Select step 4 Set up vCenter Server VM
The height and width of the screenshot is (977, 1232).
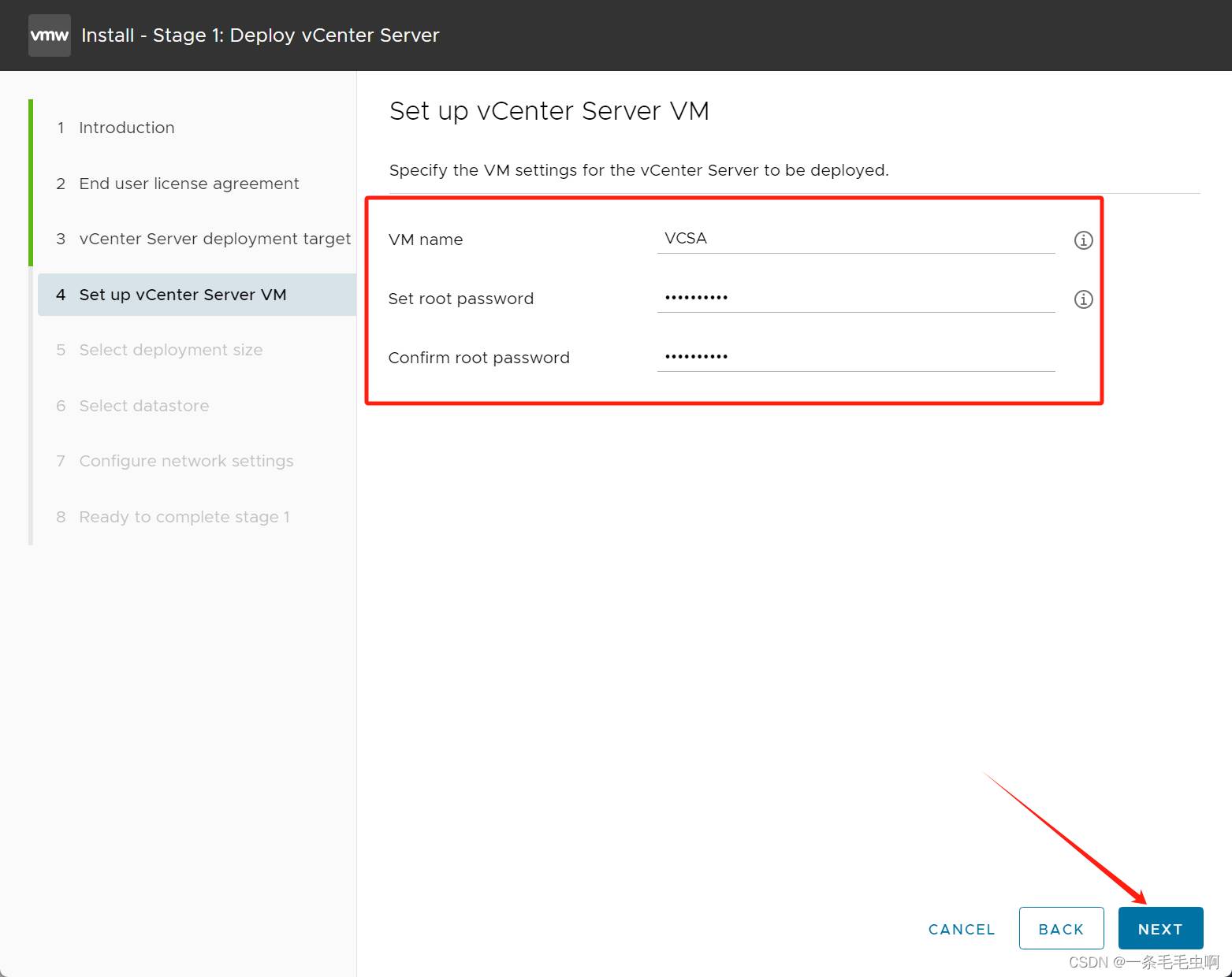click(182, 295)
